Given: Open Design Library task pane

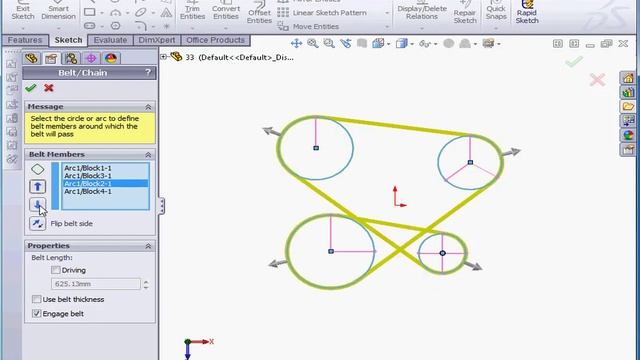Looking at the screenshot, I should [x=629, y=93].
